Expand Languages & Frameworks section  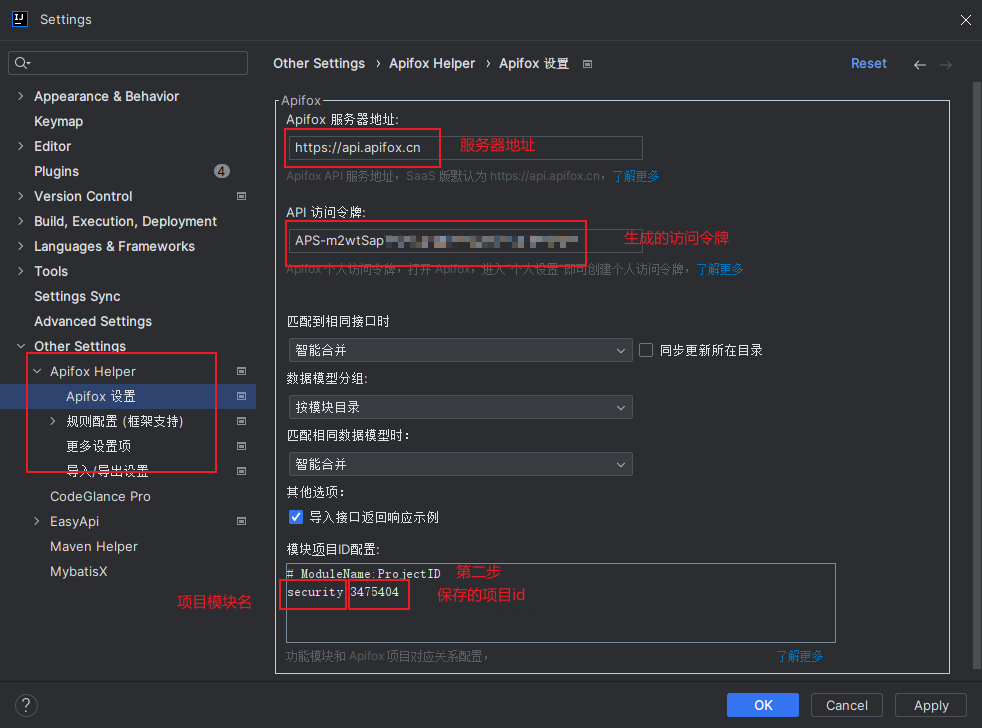point(21,246)
